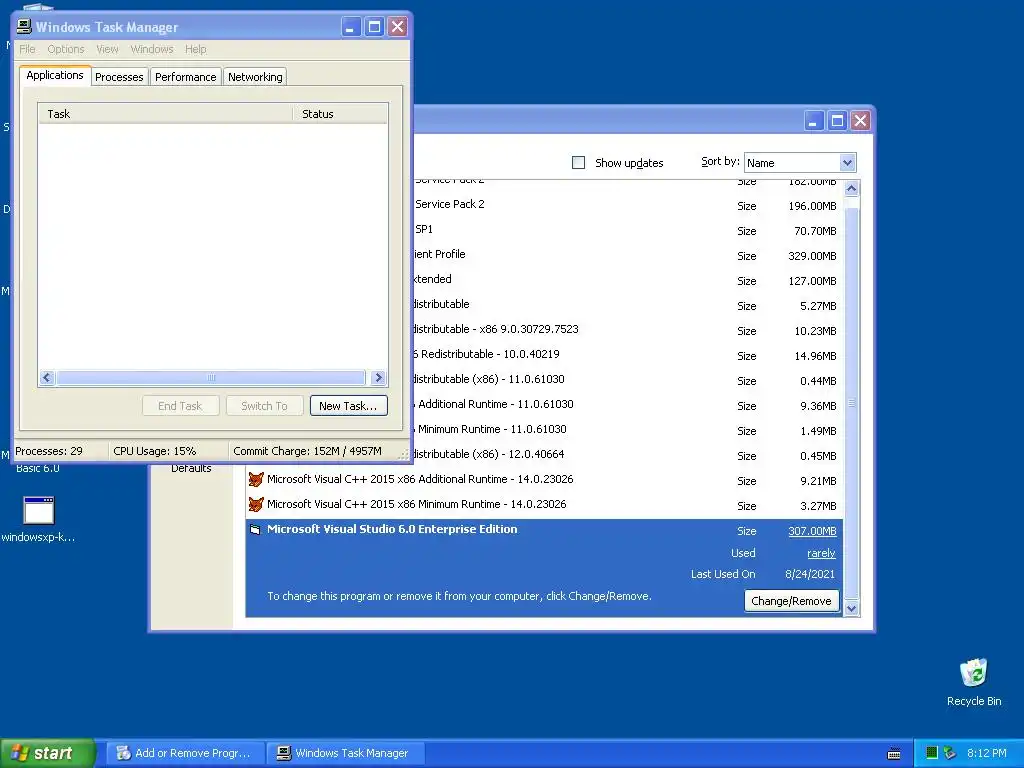The height and width of the screenshot is (768, 1024).
Task: Switch to the Processes tab
Action: pos(119,77)
